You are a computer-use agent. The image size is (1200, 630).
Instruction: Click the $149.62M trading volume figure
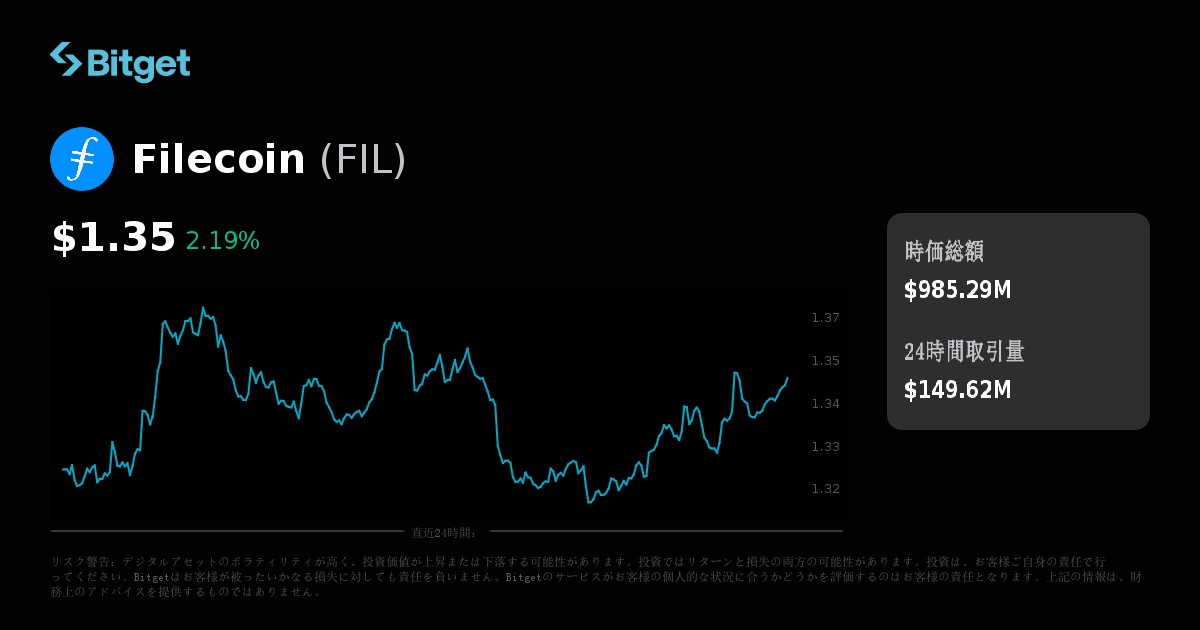(958, 390)
